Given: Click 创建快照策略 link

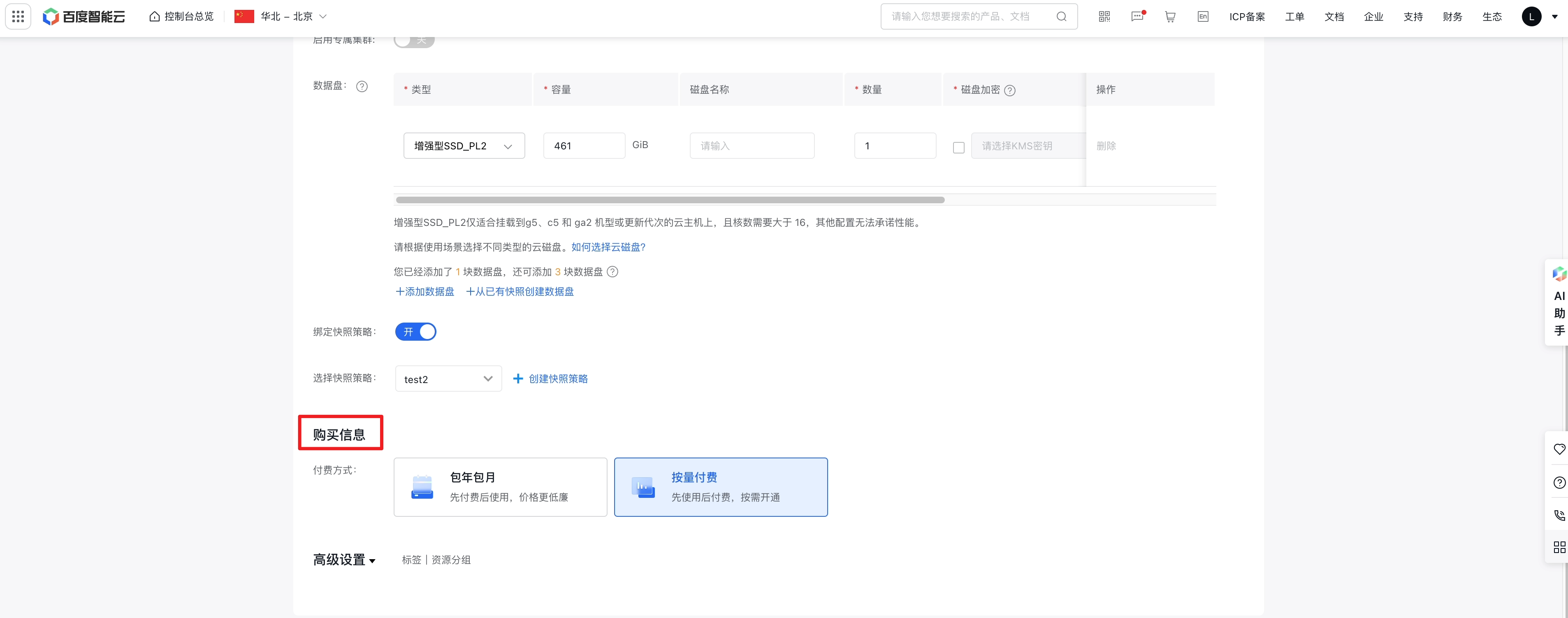Looking at the screenshot, I should 558,379.
